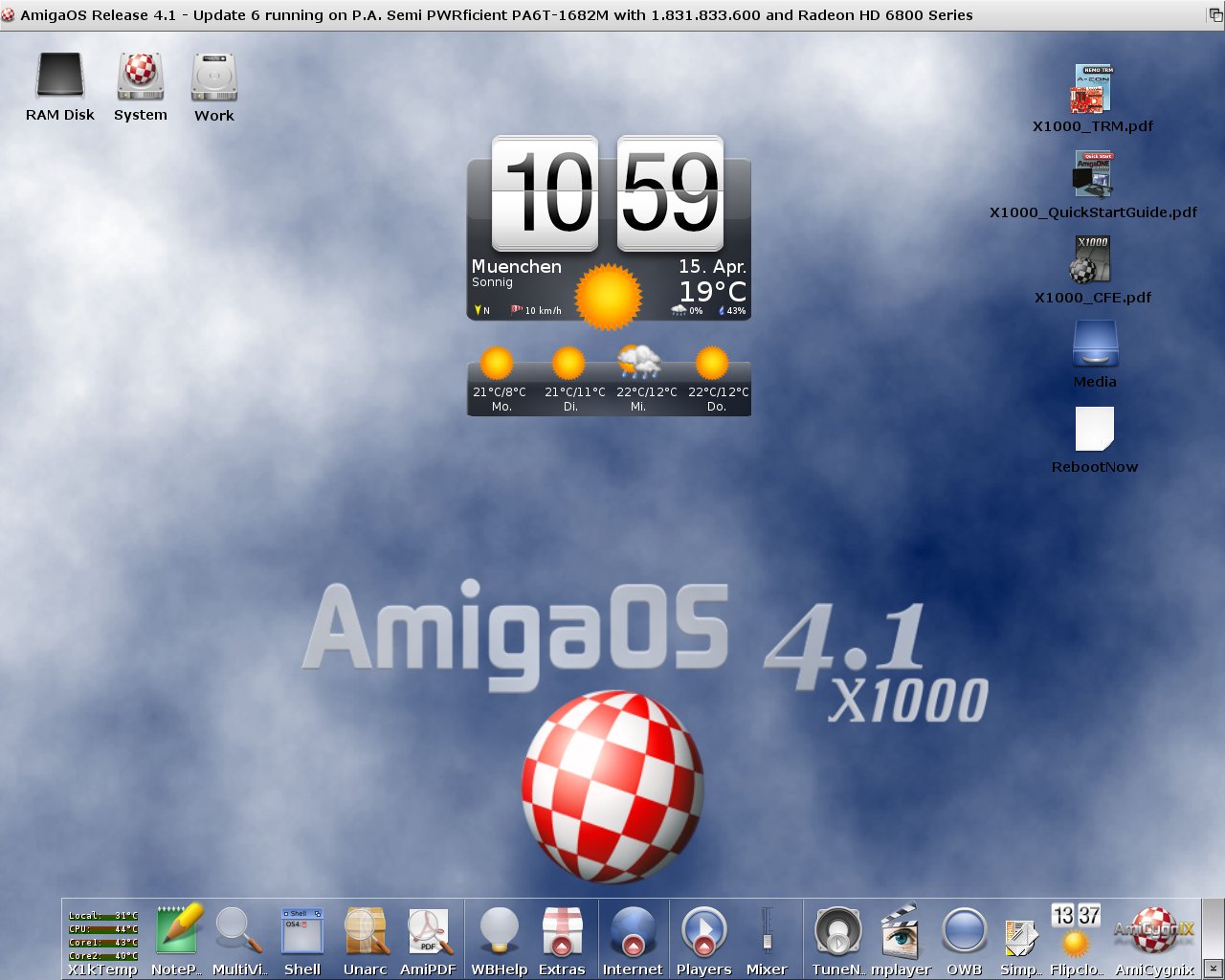Click the dock scroll arrow button

coord(1213,968)
